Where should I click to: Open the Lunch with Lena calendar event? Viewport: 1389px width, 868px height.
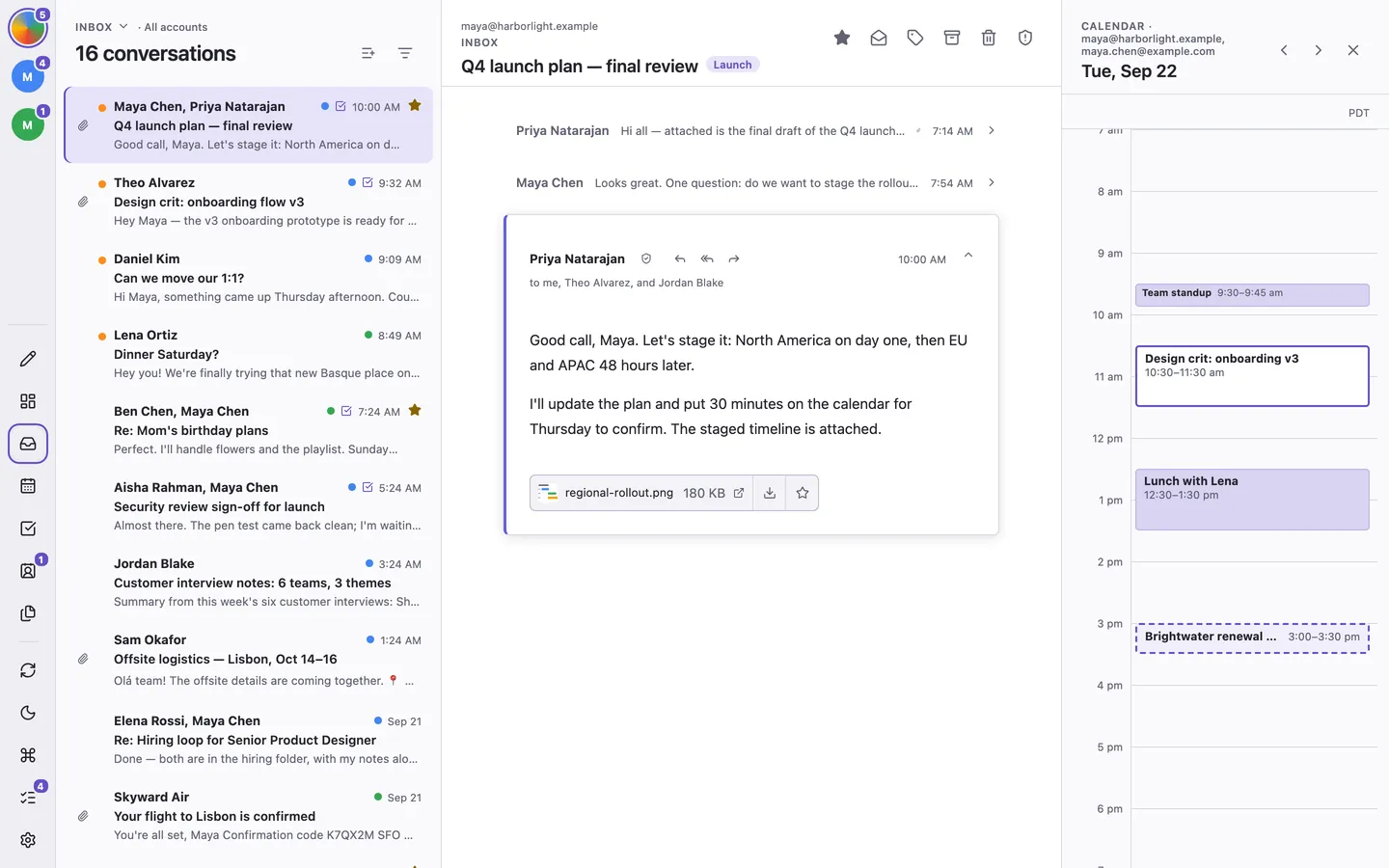(x=1252, y=500)
